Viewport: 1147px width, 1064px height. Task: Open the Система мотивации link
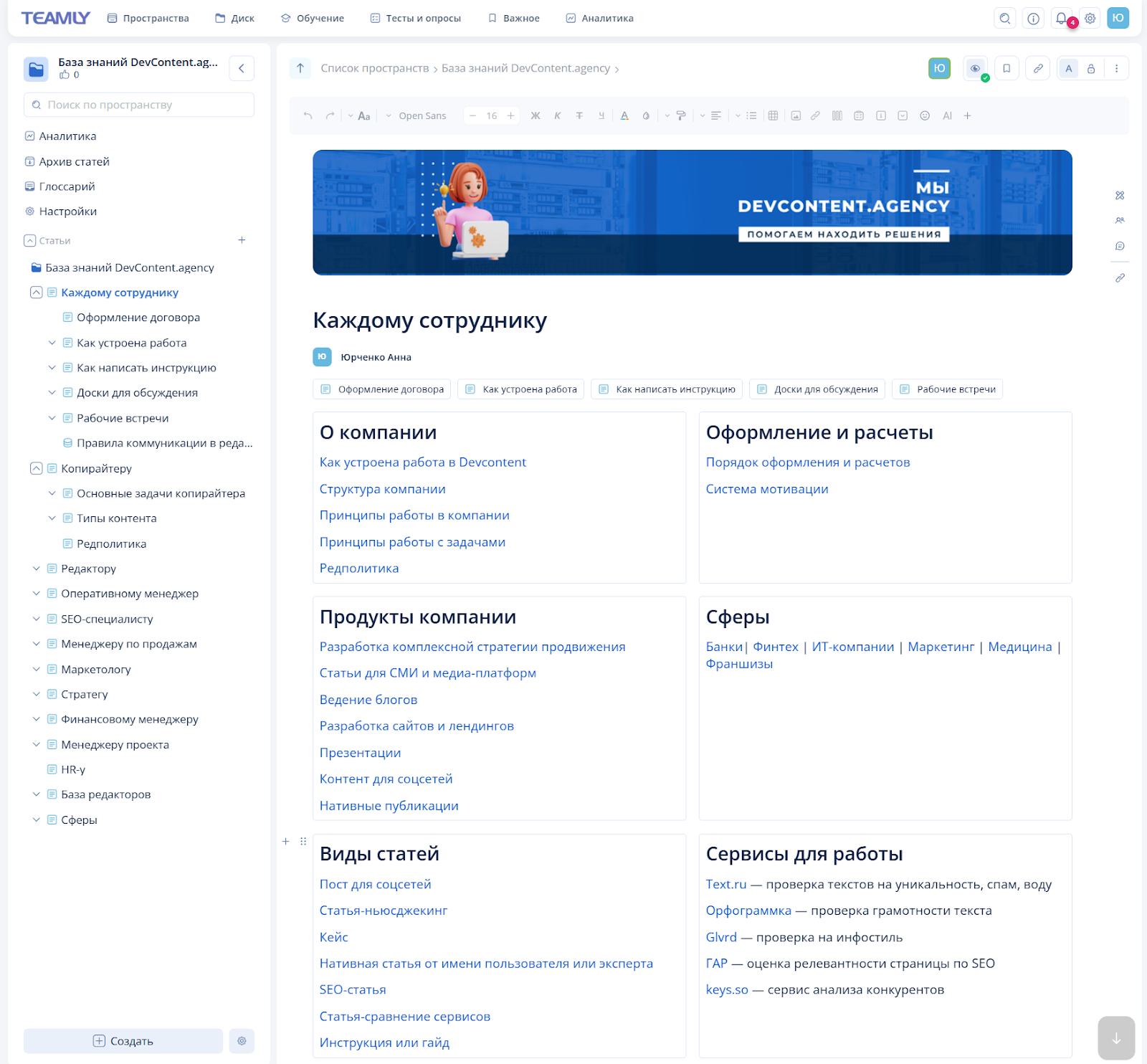pyautogui.click(x=767, y=489)
